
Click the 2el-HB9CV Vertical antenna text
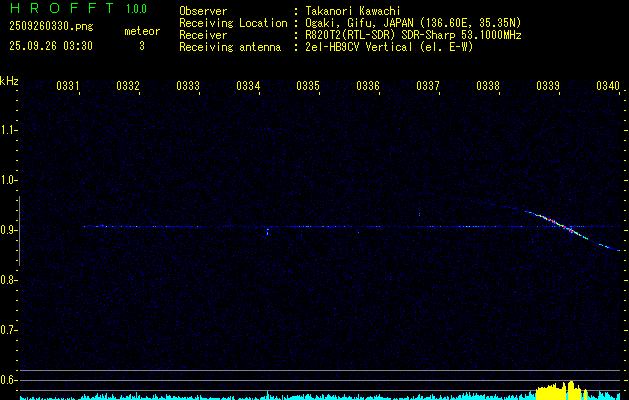point(389,47)
